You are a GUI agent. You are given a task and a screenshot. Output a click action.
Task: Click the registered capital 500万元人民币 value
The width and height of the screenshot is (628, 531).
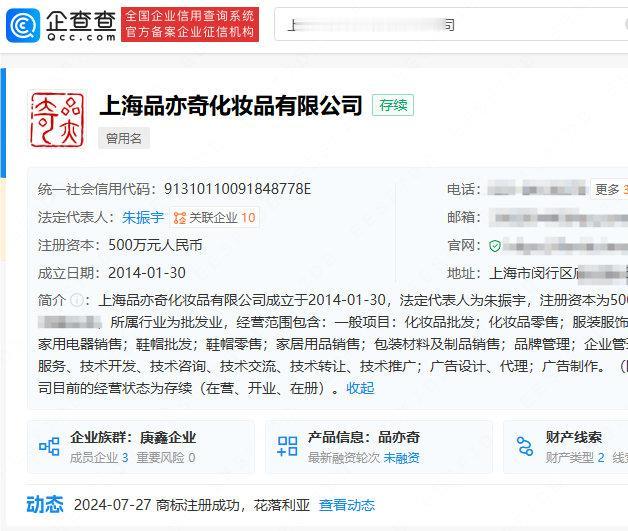[x=155, y=245]
